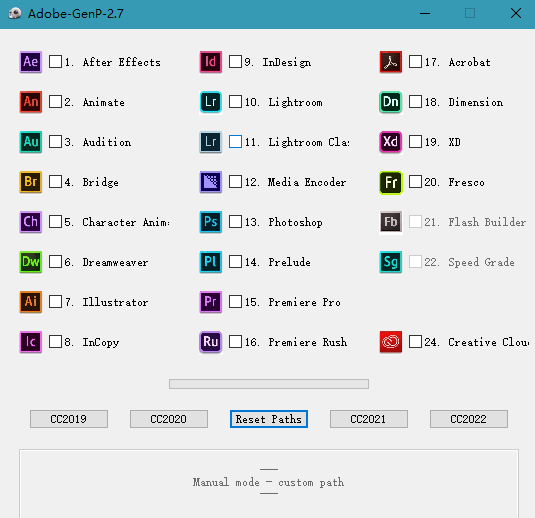
Task: Click the Reset Paths button
Action: tap(269, 419)
